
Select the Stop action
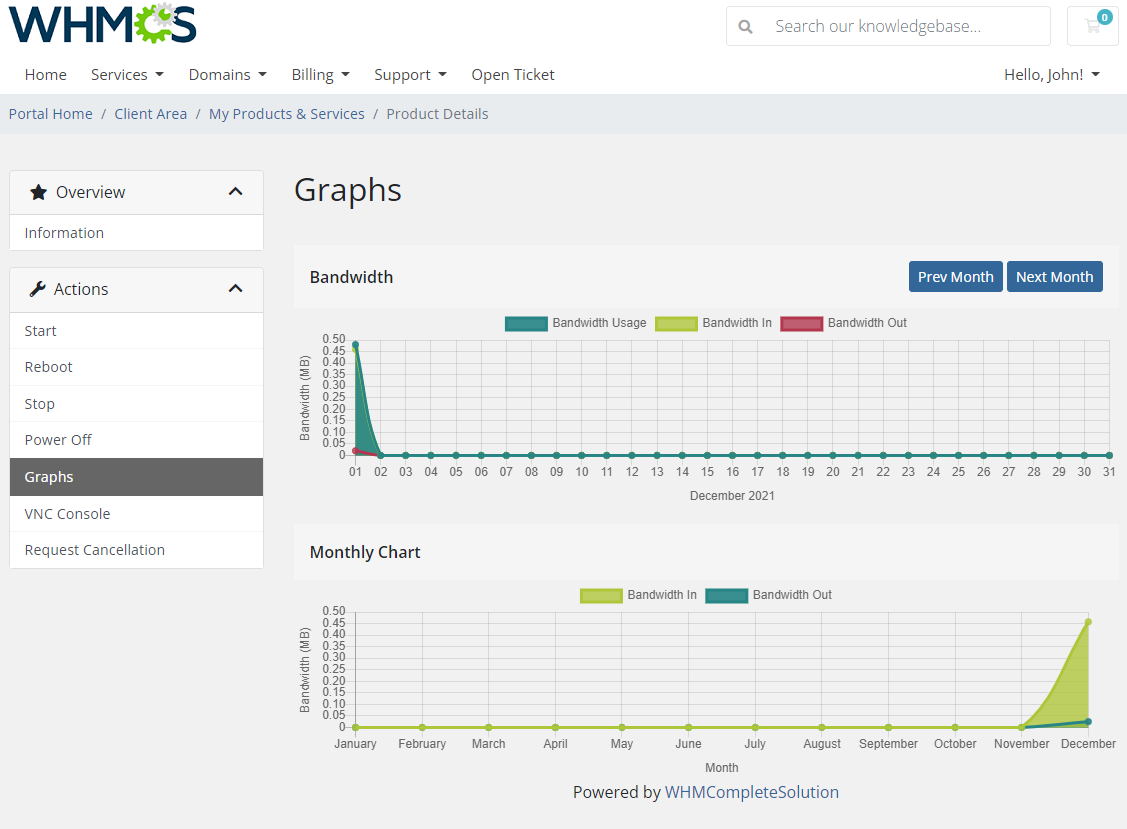(137, 404)
